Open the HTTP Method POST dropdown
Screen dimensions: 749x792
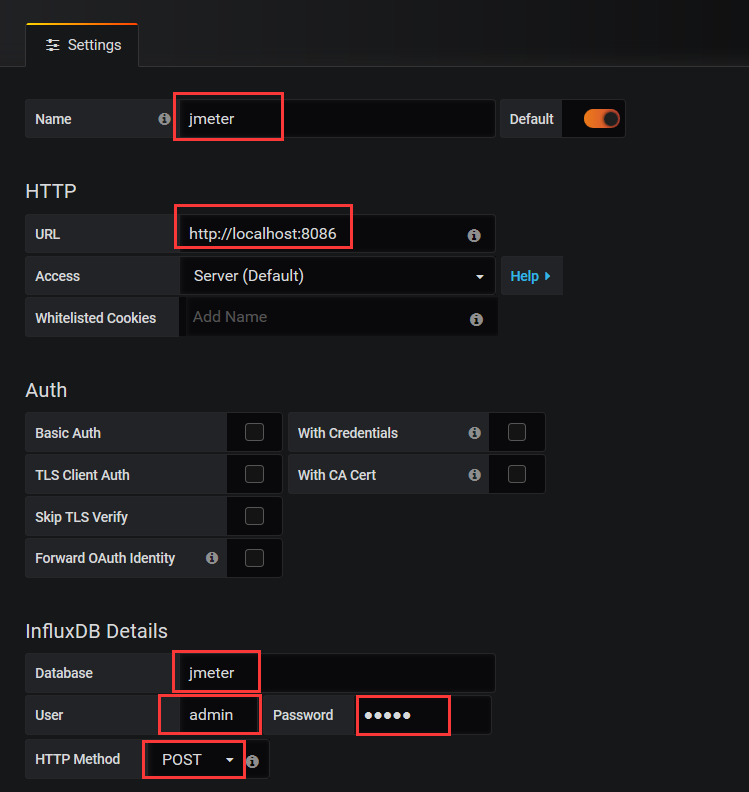[195, 760]
